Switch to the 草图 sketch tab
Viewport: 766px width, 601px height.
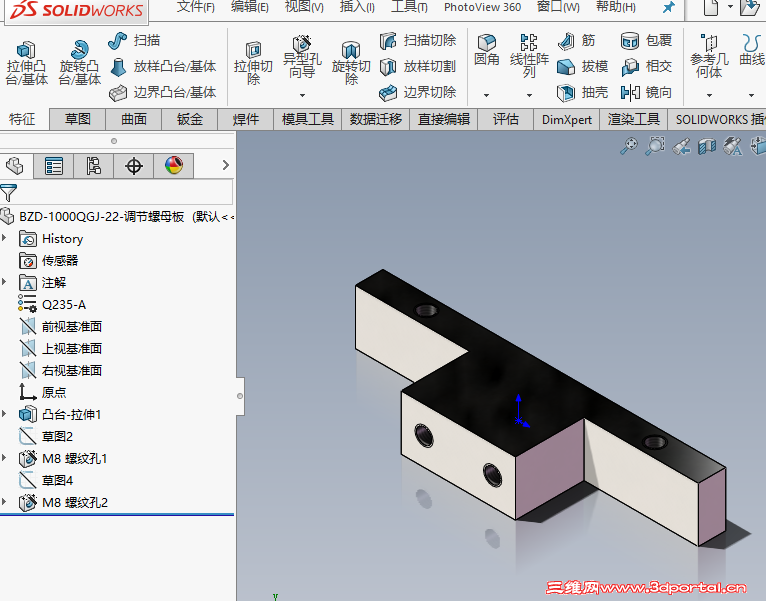(78, 119)
